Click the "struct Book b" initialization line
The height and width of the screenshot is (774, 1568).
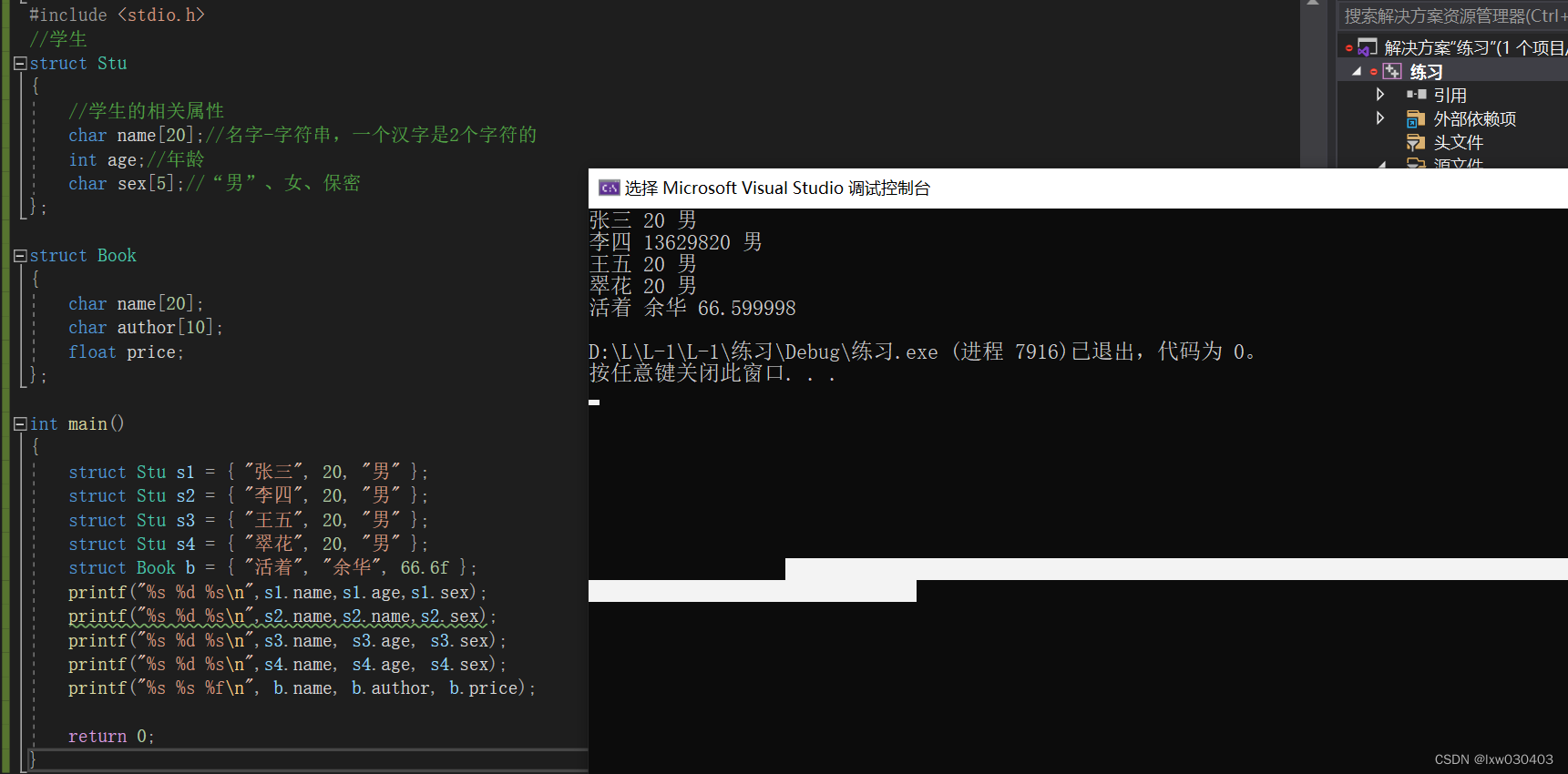pyautogui.click(x=272, y=567)
